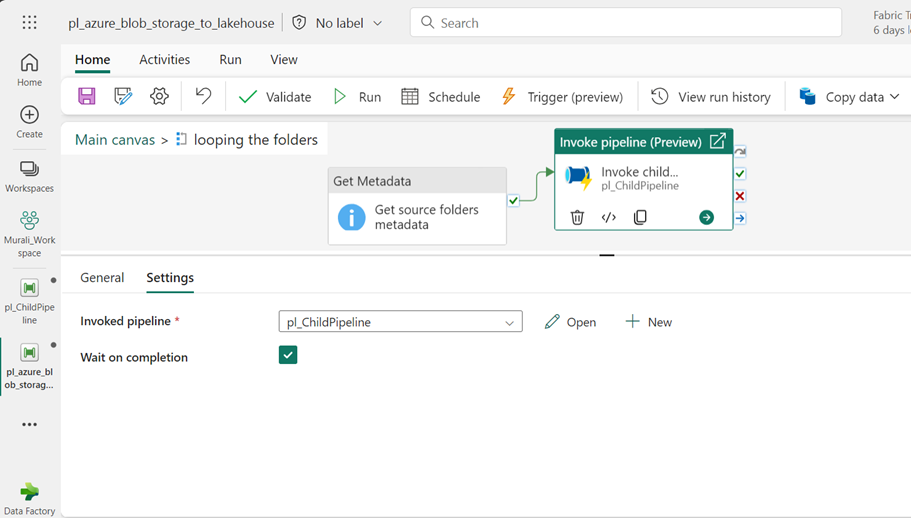Expand the Copy data dropdown arrow

pyautogui.click(x=894, y=97)
